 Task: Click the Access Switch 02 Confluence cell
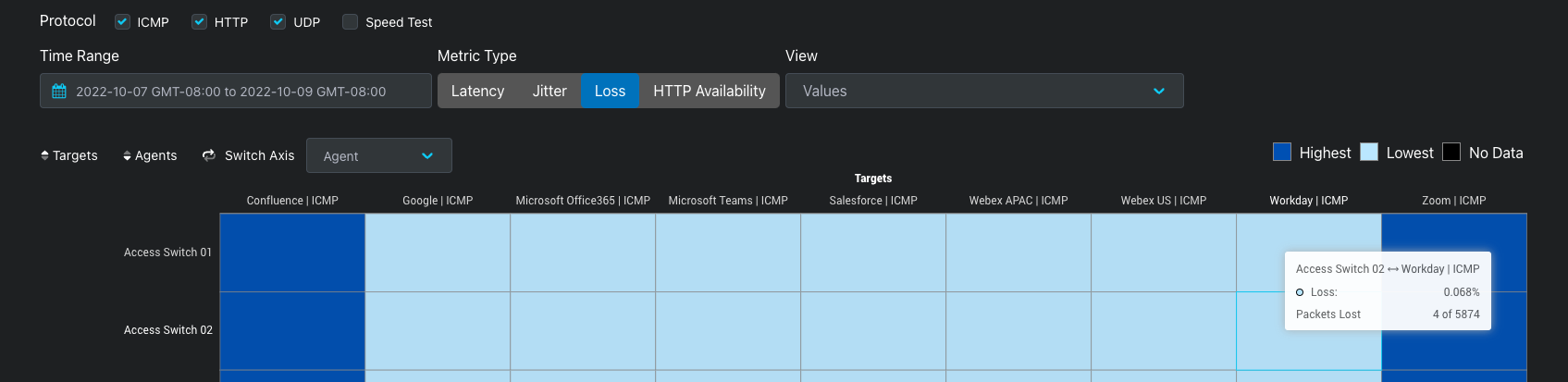[292, 331]
